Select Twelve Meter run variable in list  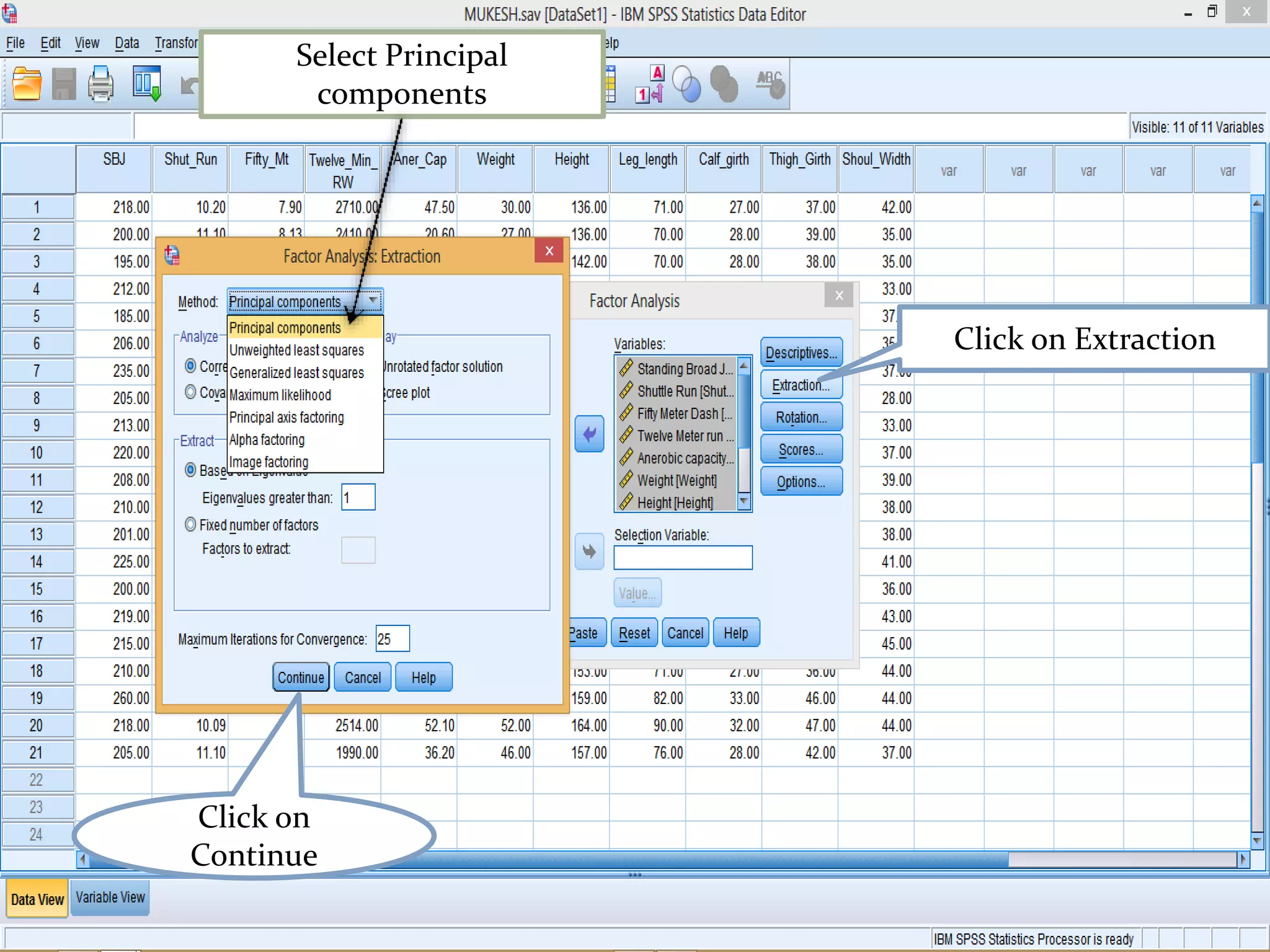pyautogui.click(x=677, y=436)
